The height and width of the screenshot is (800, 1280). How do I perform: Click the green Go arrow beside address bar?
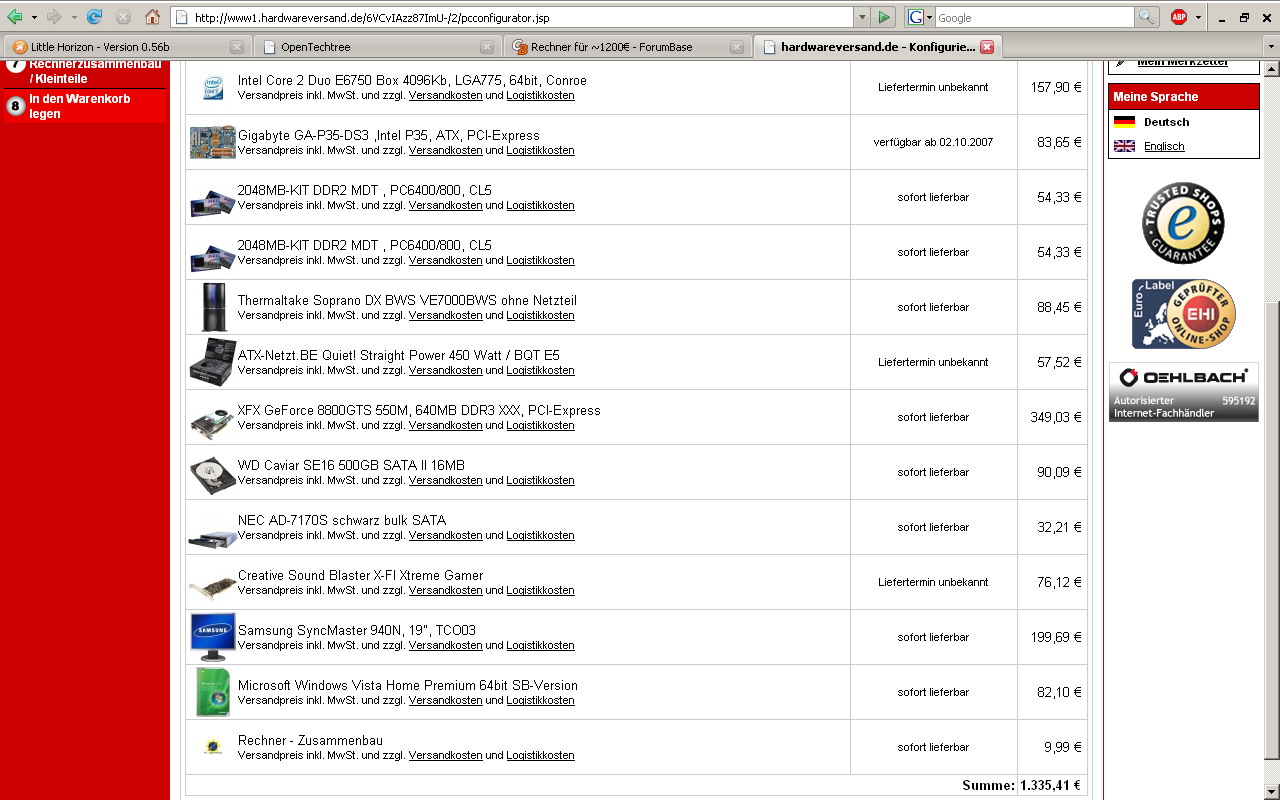883,17
